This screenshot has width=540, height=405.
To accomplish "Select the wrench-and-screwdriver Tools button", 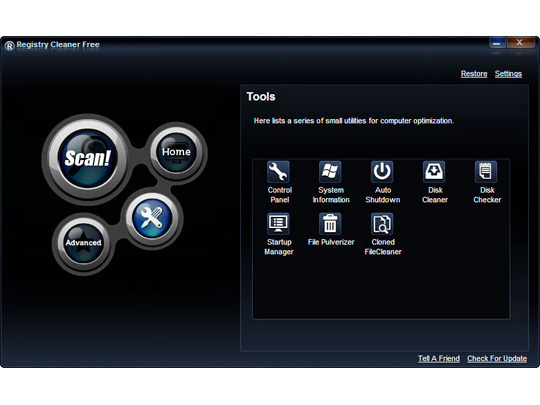I will click(152, 218).
